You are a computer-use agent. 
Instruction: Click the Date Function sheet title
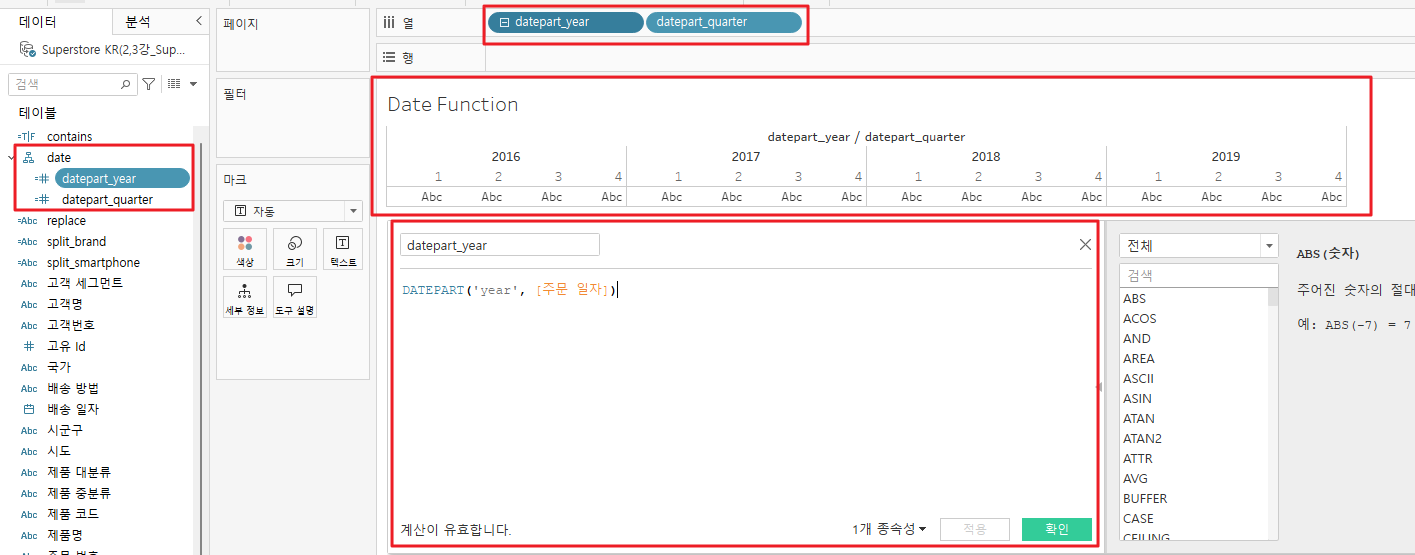pyautogui.click(x=453, y=104)
